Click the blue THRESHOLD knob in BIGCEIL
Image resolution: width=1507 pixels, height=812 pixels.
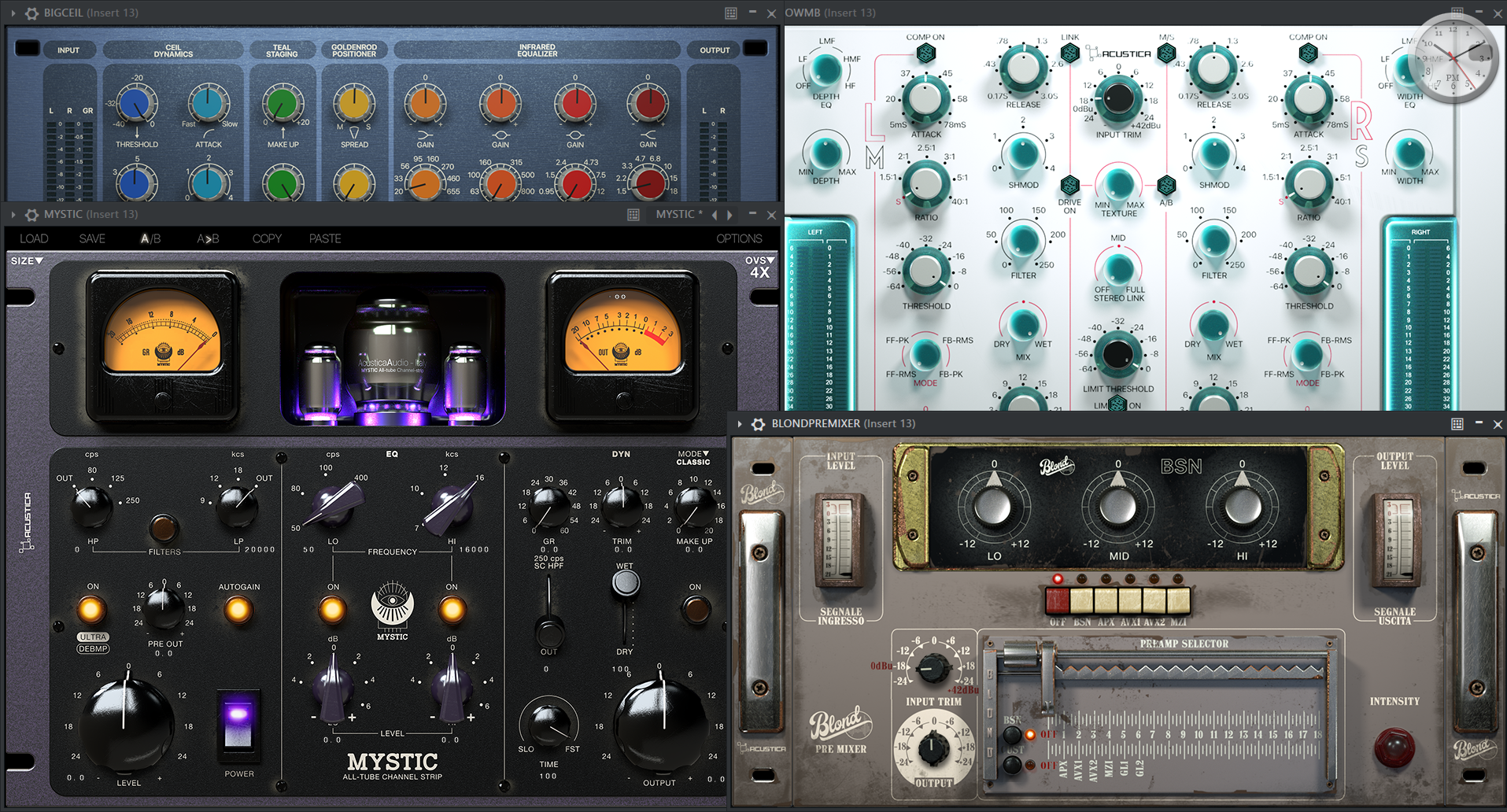point(136,104)
